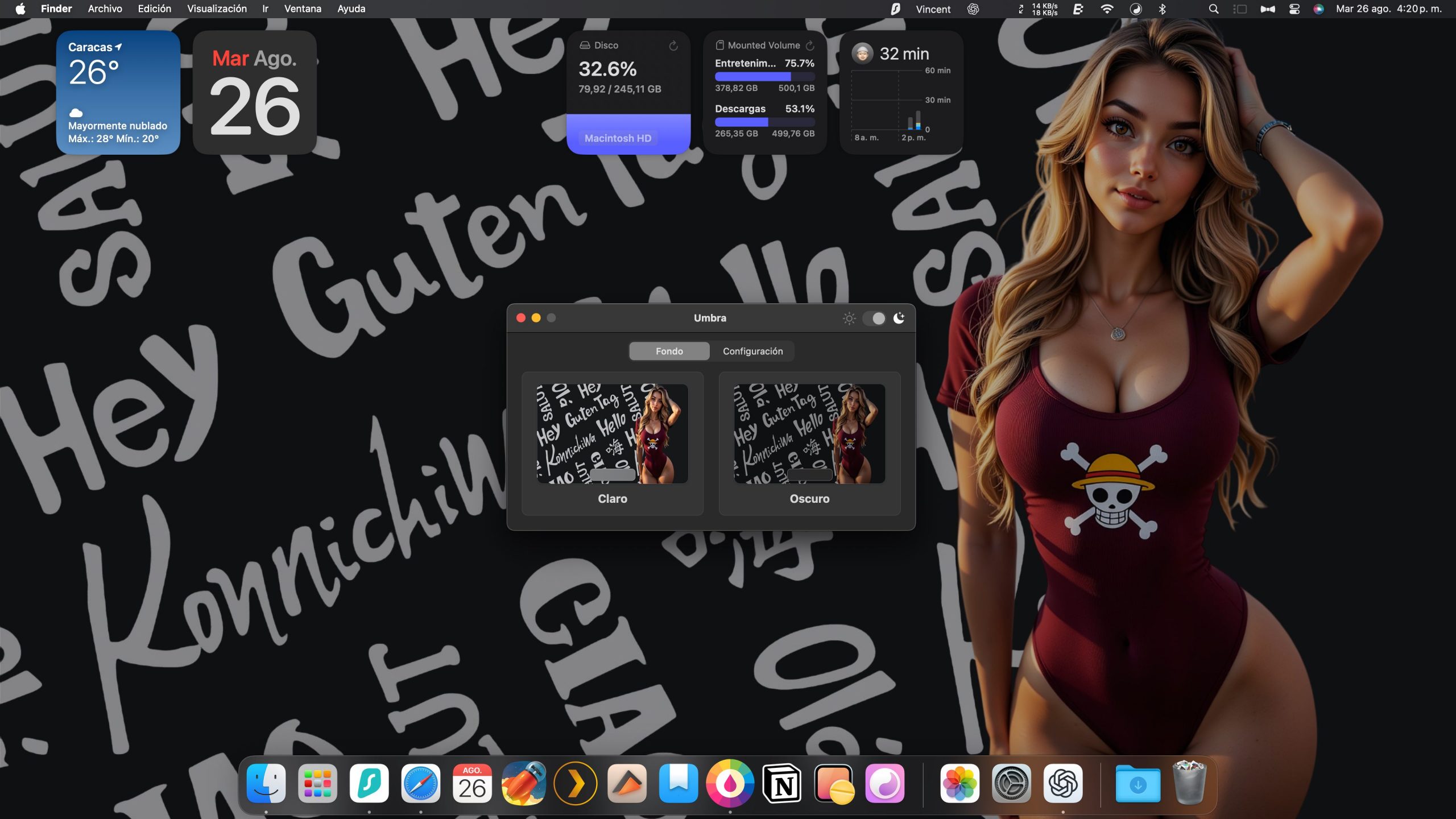Switch to the Fondo tab
The width and height of the screenshot is (1456, 819).
(669, 351)
